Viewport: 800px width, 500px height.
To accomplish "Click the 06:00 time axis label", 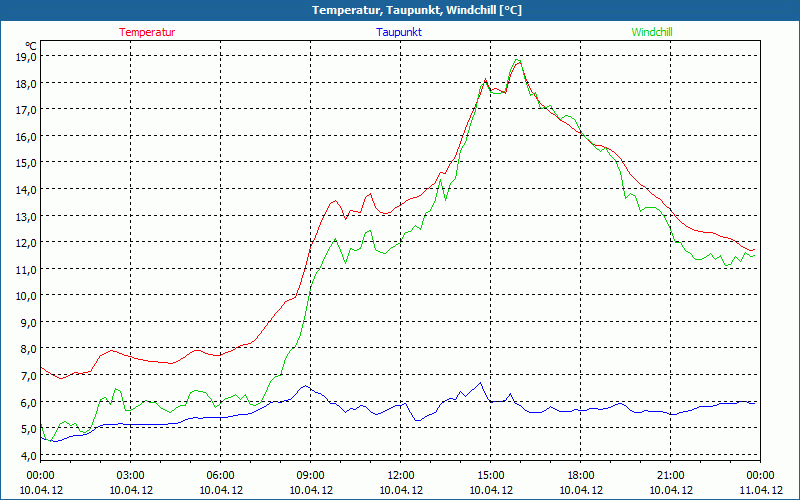I will pyautogui.click(x=220, y=476).
